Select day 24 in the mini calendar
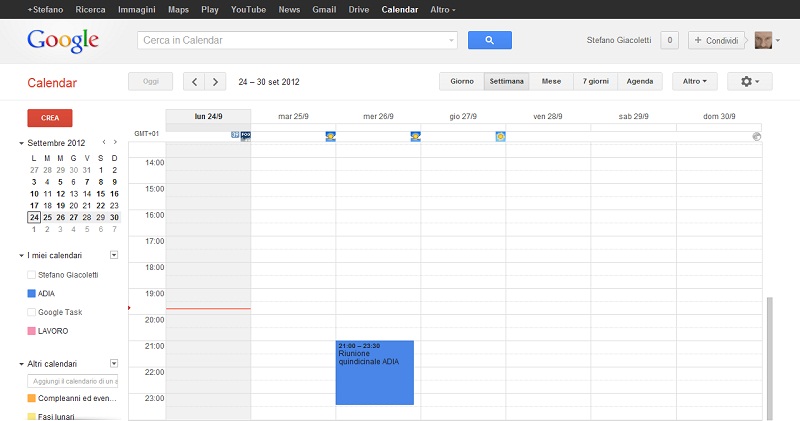 tap(34, 217)
